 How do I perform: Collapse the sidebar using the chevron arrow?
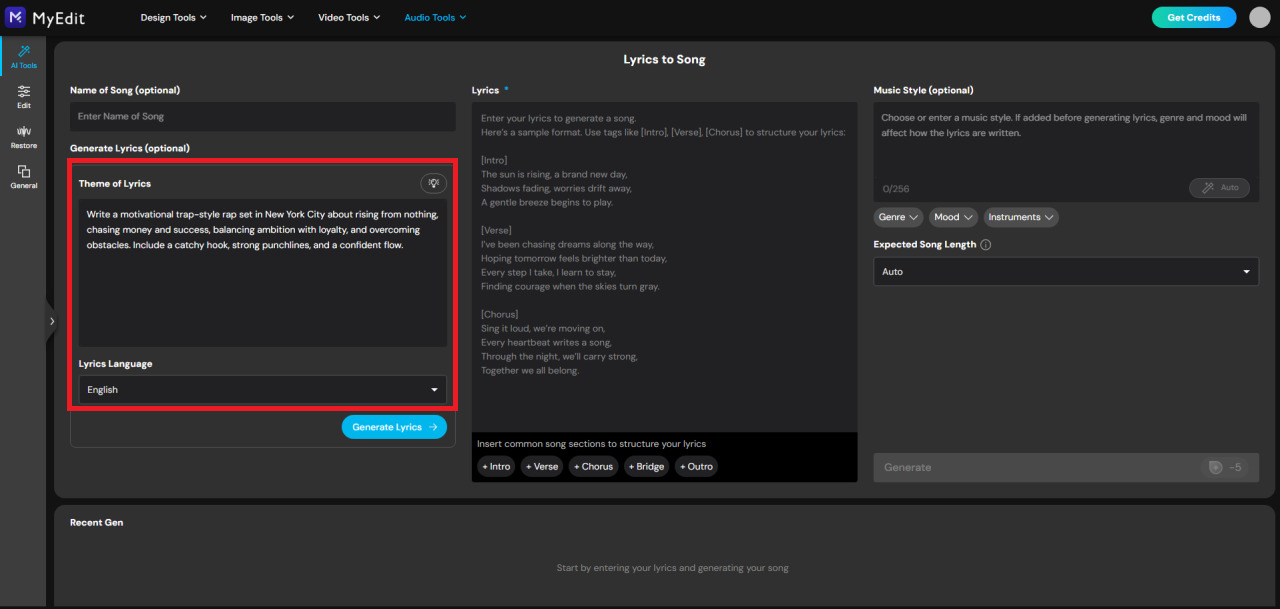(x=52, y=322)
